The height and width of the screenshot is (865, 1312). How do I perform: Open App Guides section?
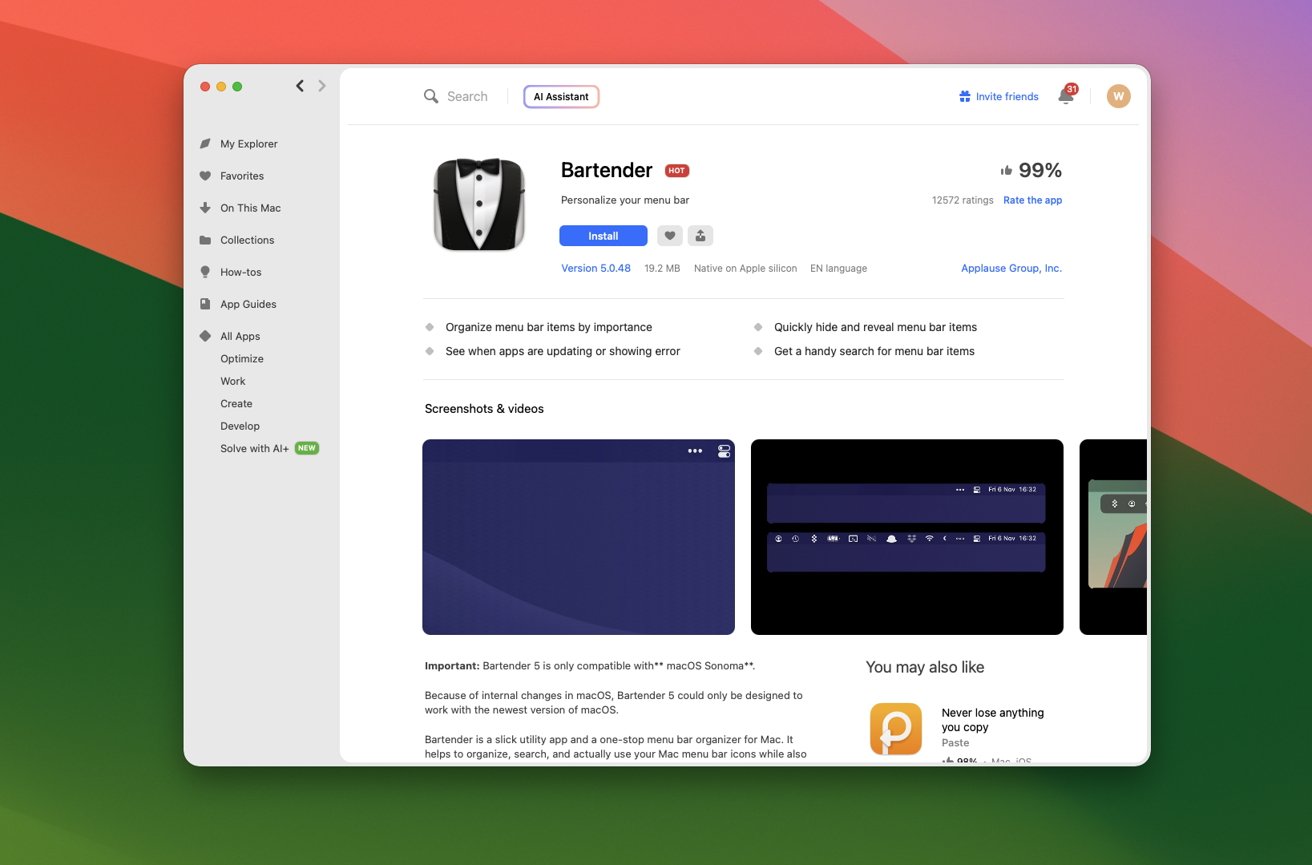tap(248, 304)
